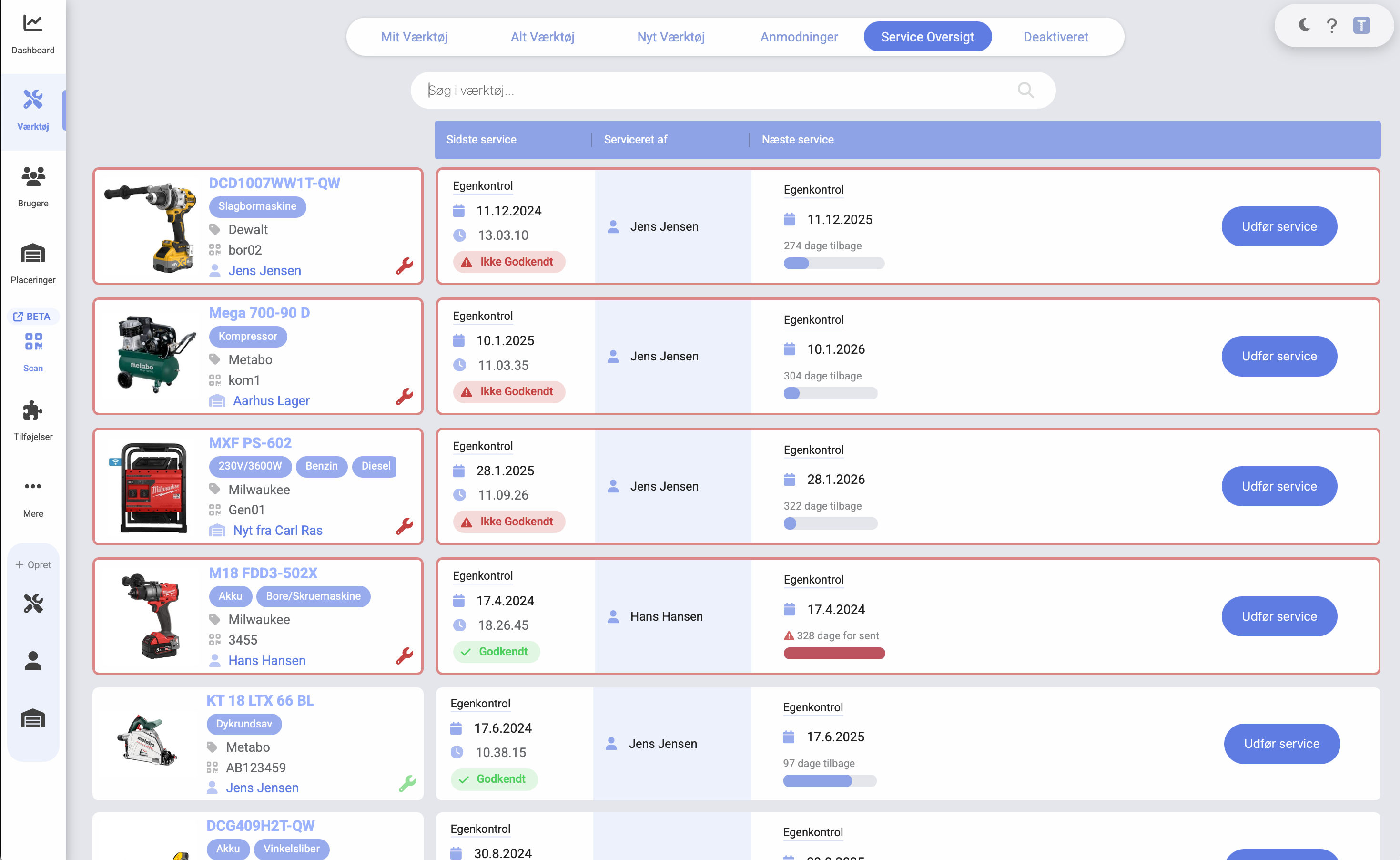This screenshot has height=860, width=1400.
Task: Open user profile T avatar
Action: [1361, 26]
